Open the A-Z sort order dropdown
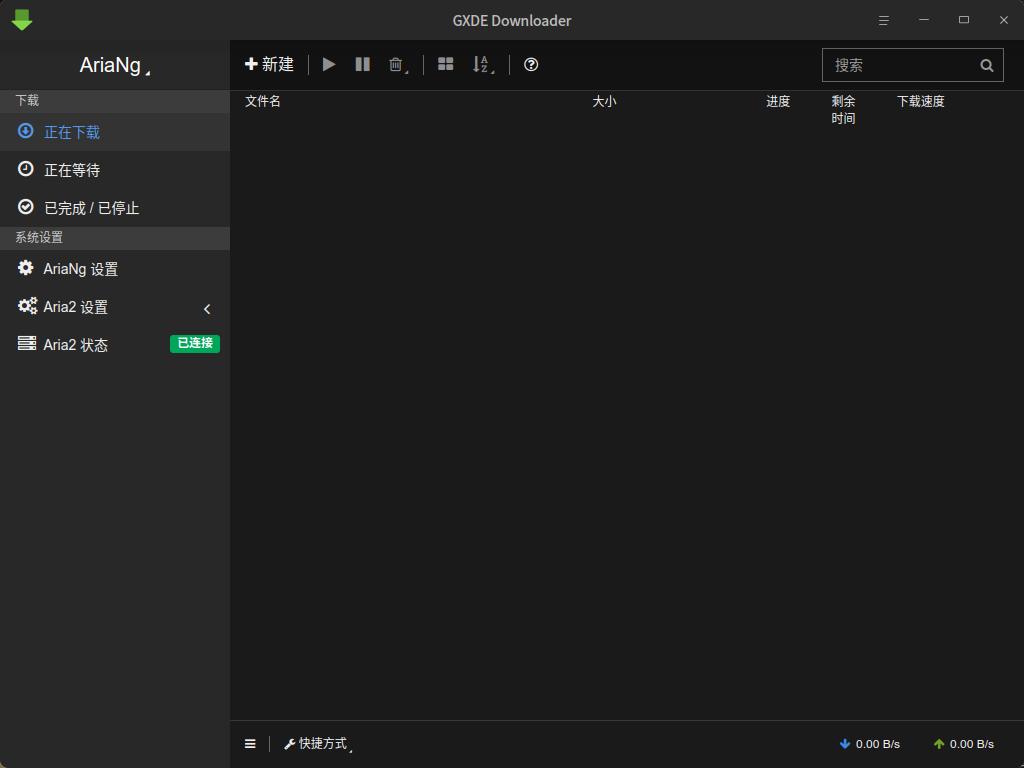The width and height of the screenshot is (1024, 768). click(x=483, y=65)
